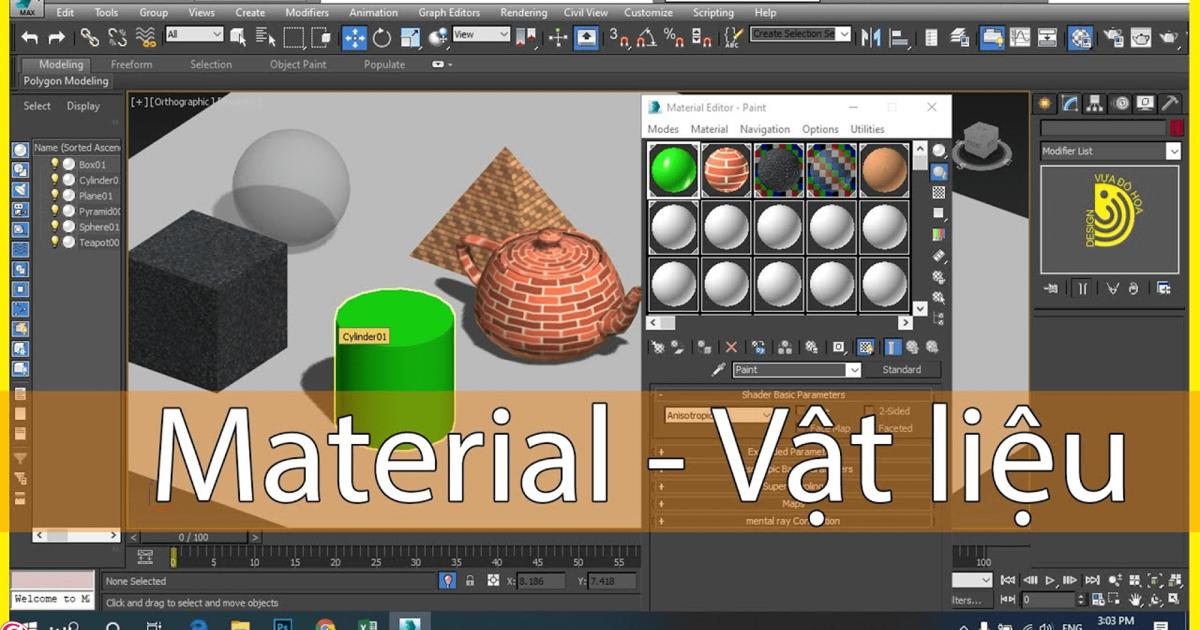
Task: Expand the mental ray Connection rollout
Action: click(x=792, y=521)
